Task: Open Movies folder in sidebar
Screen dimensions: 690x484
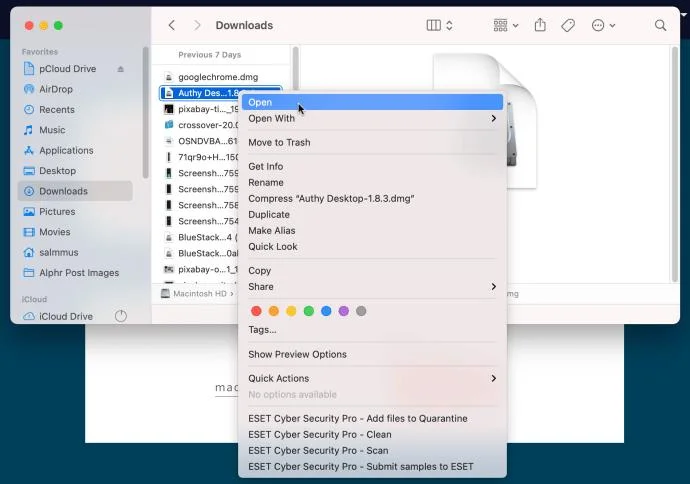Action: (x=55, y=232)
